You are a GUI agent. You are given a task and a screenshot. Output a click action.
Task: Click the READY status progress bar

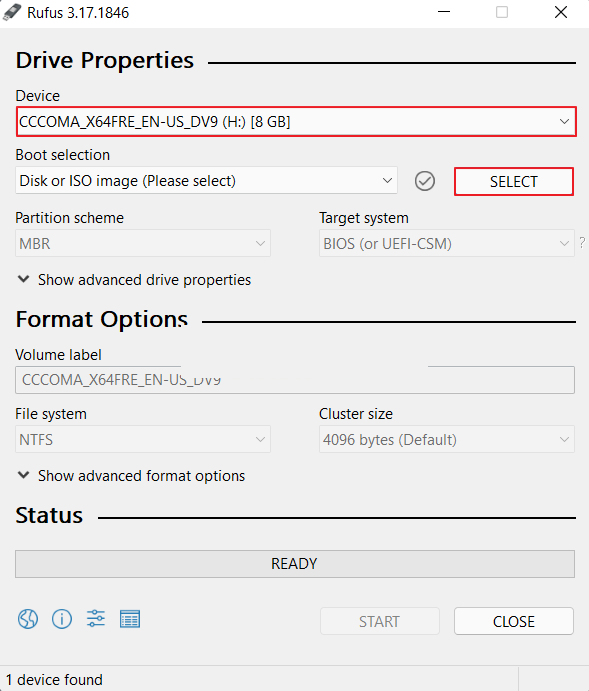click(295, 564)
